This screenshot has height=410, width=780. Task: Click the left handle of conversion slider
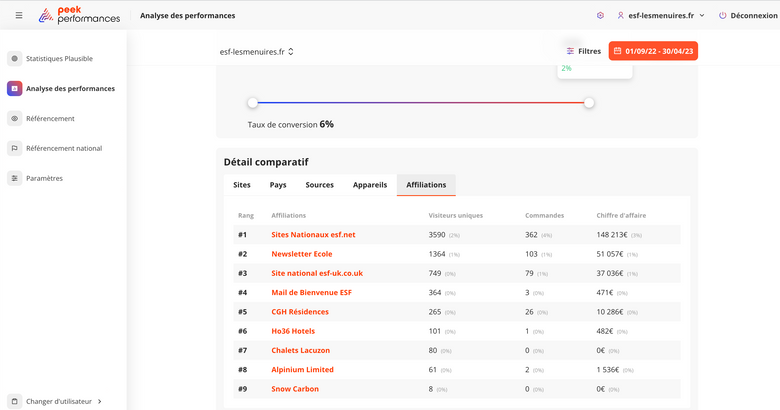pyautogui.click(x=253, y=103)
